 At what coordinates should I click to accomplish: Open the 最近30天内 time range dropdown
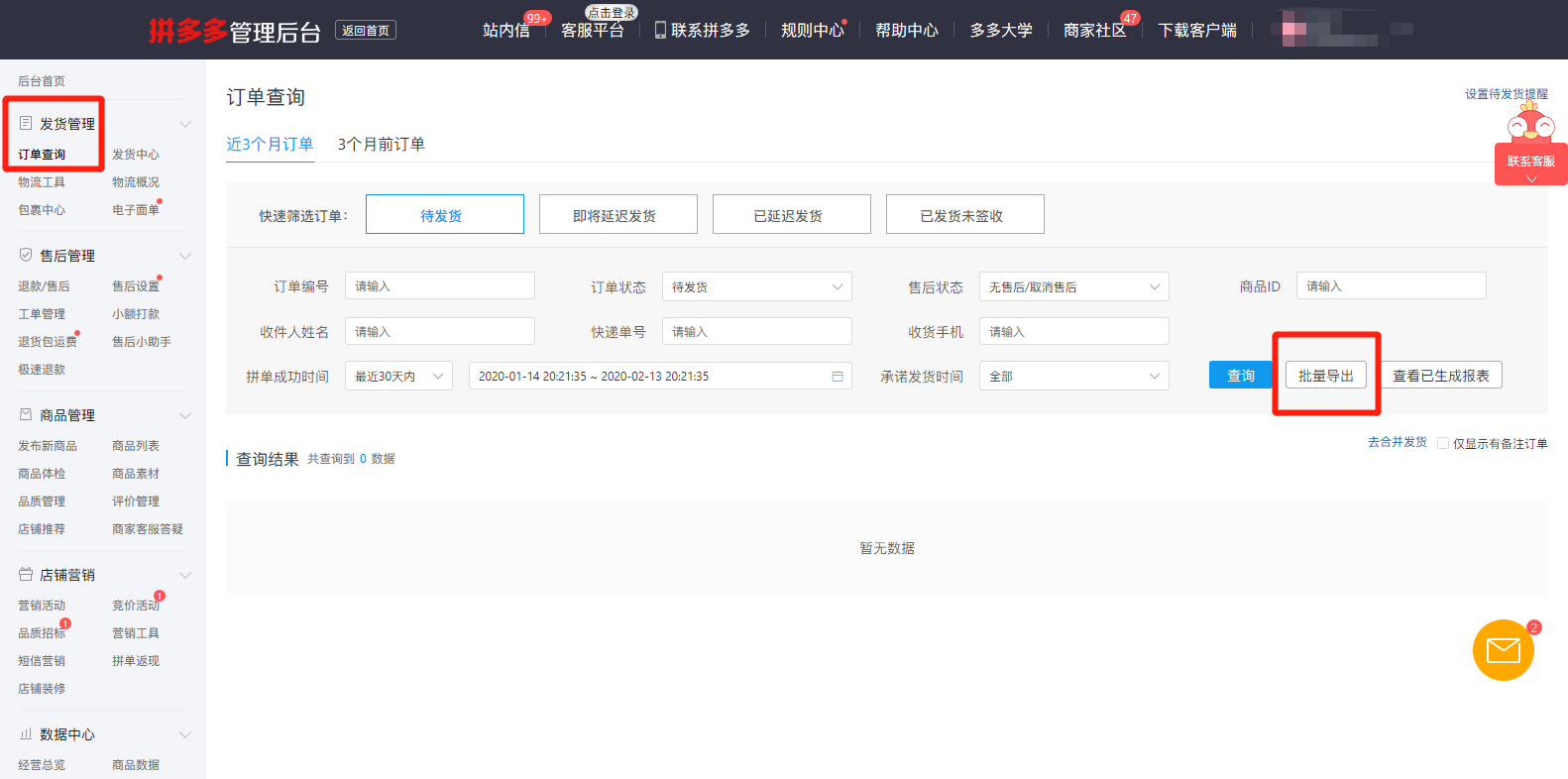coord(398,377)
